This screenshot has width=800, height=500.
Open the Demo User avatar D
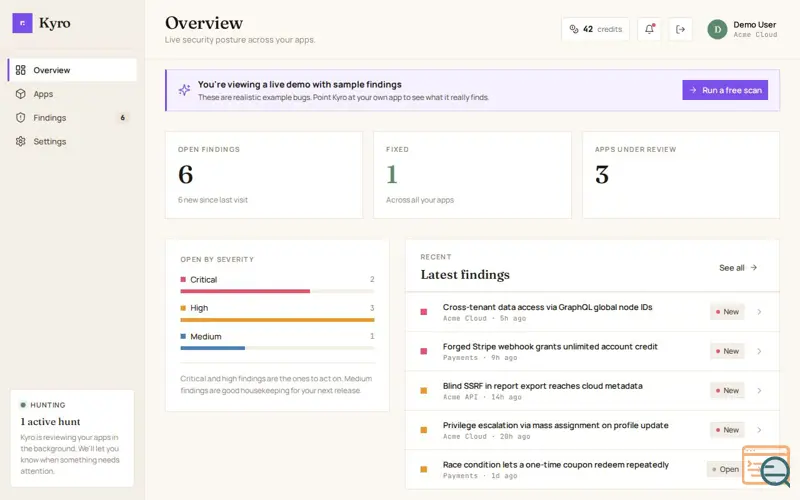click(x=717, y=30)
